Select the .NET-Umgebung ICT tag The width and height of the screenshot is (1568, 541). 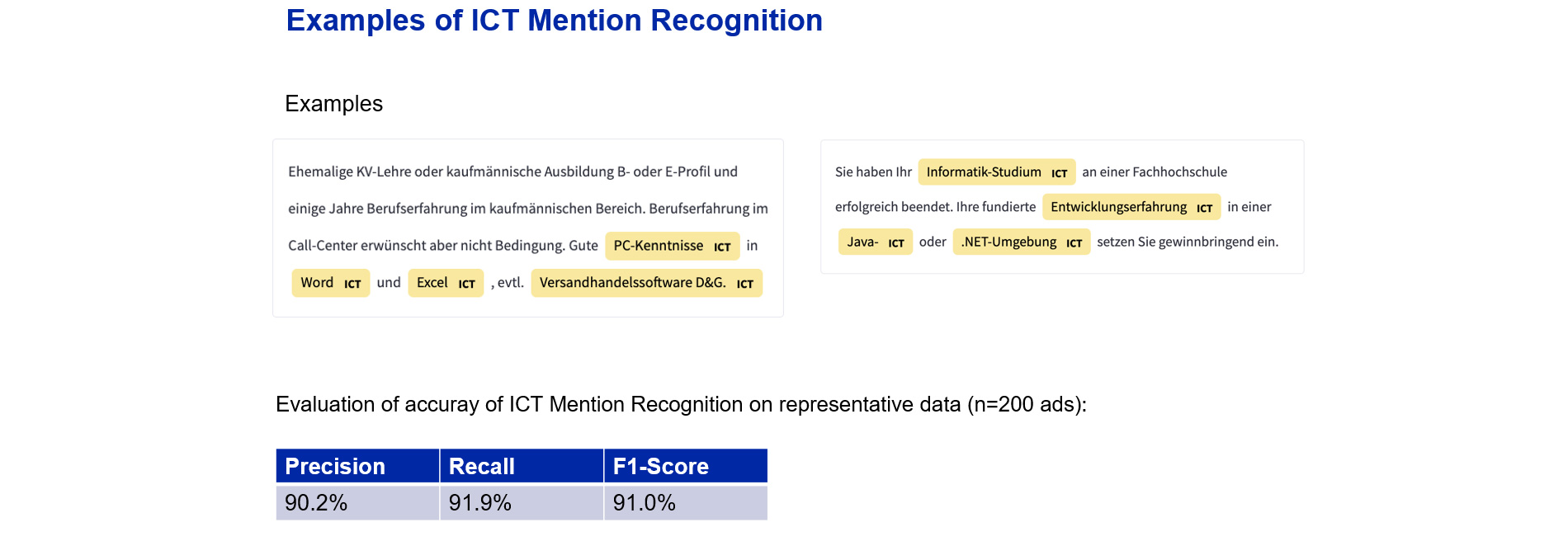coord(1022,242)
